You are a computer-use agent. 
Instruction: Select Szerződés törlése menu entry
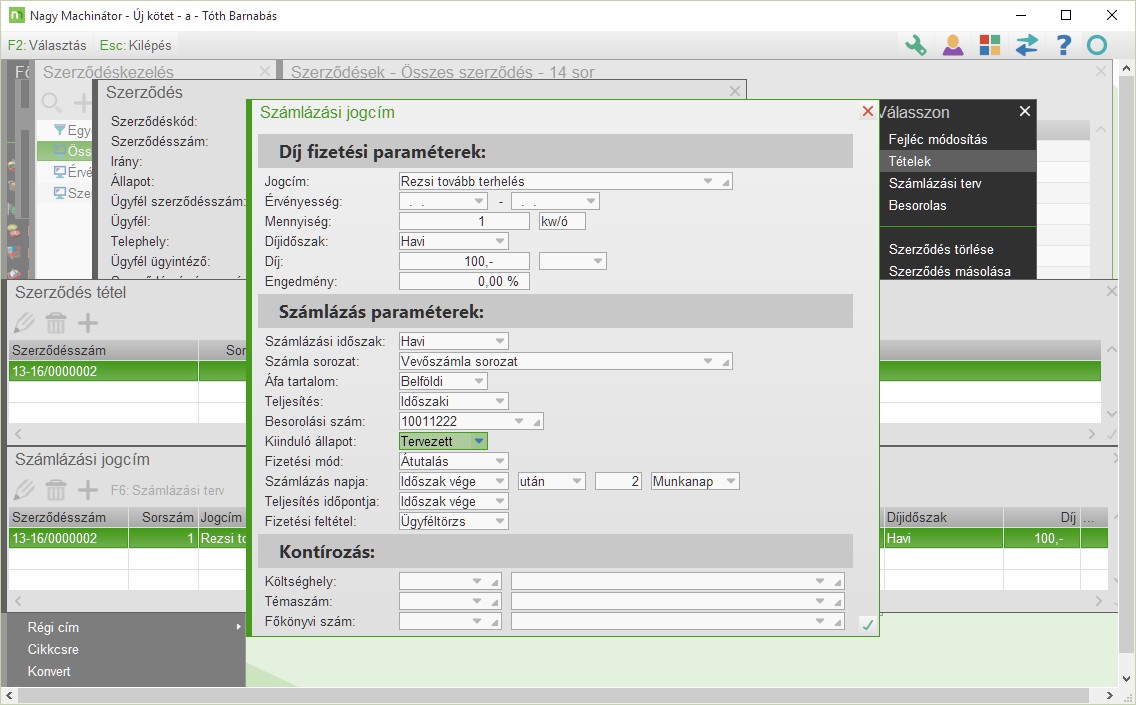pyautogui.click(x=940, y=249)
